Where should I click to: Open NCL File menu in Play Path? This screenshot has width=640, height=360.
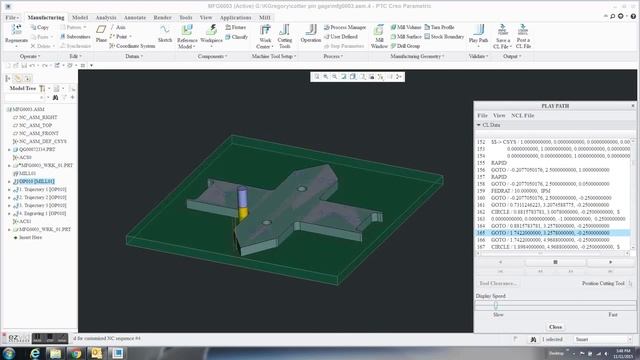click(x=522, y=116)
